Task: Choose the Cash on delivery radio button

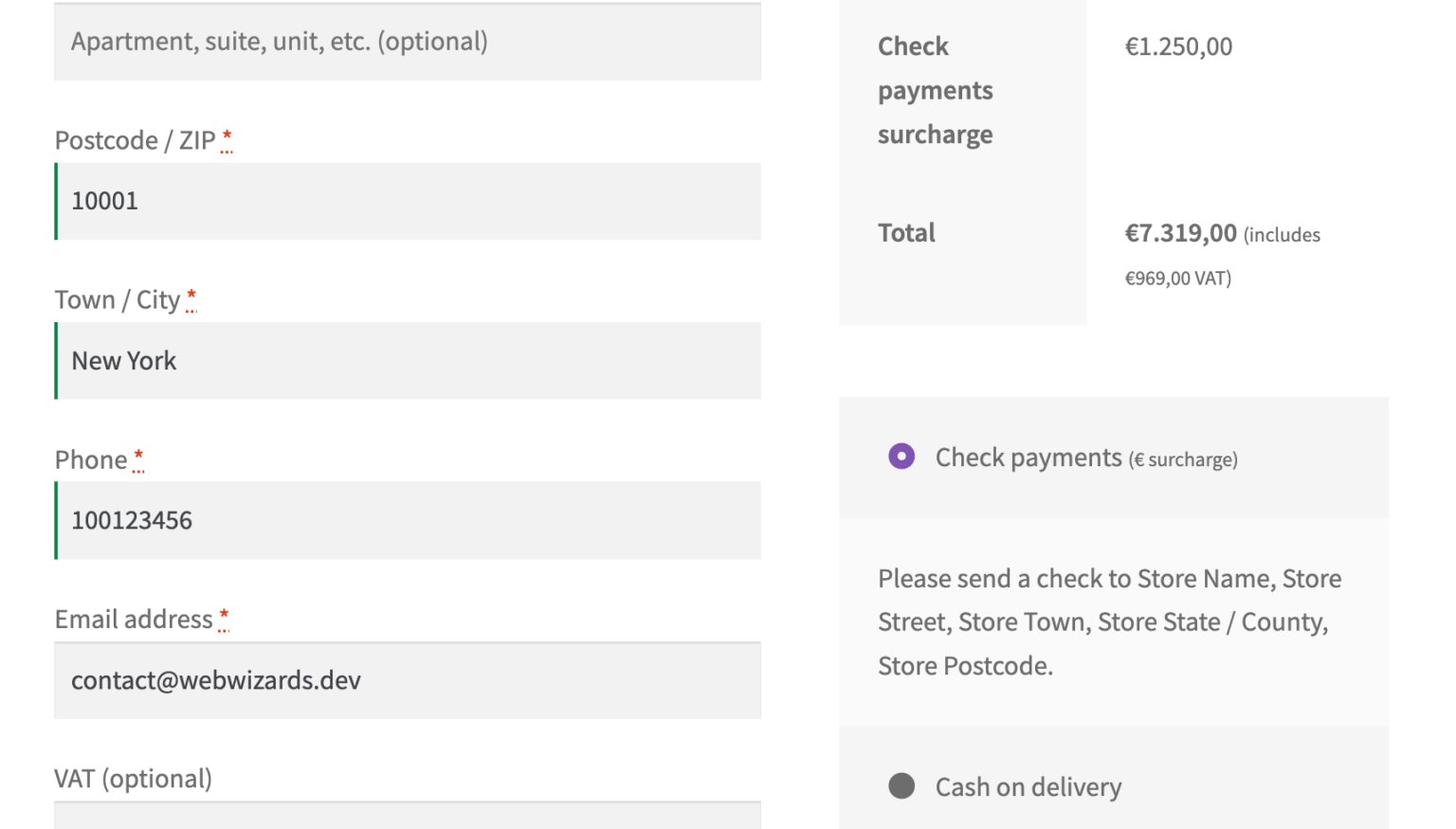Action: (901, 785)
